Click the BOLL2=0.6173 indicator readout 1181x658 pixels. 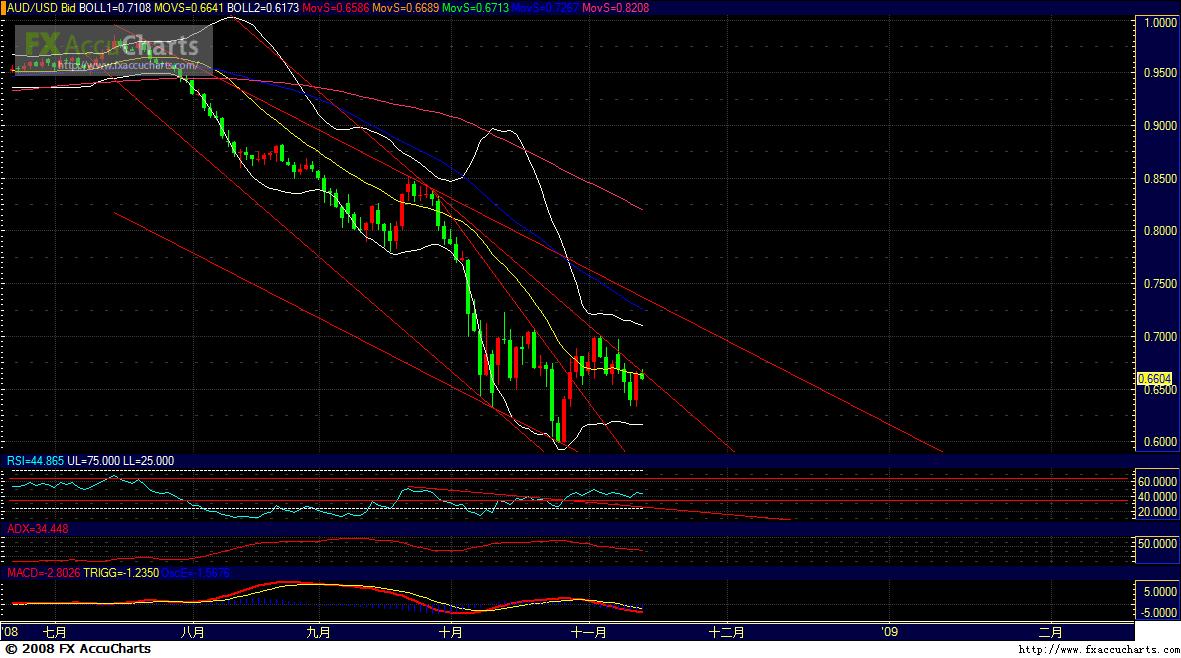[x=263, y=8]
